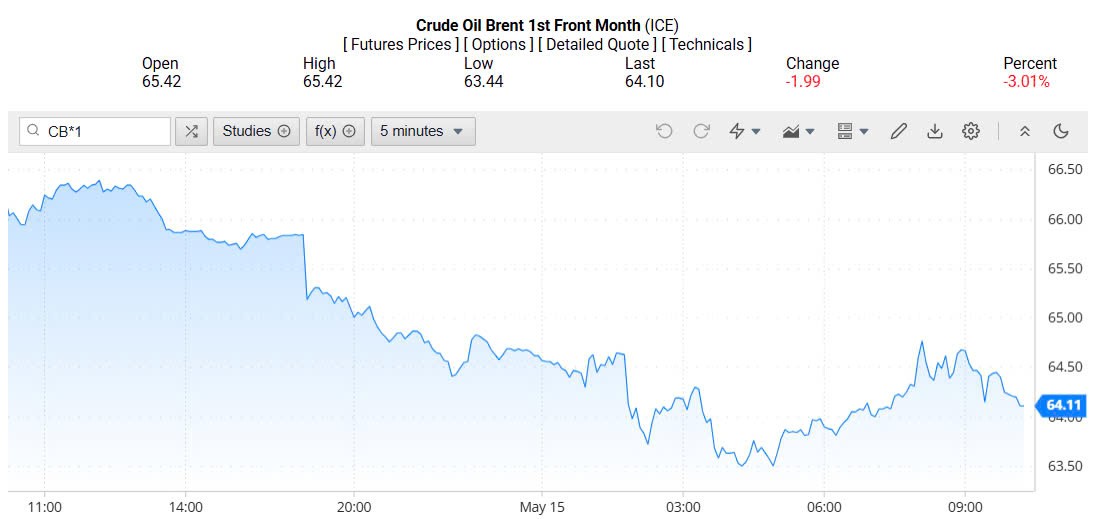Open chart settings gear

click(970, 131)
